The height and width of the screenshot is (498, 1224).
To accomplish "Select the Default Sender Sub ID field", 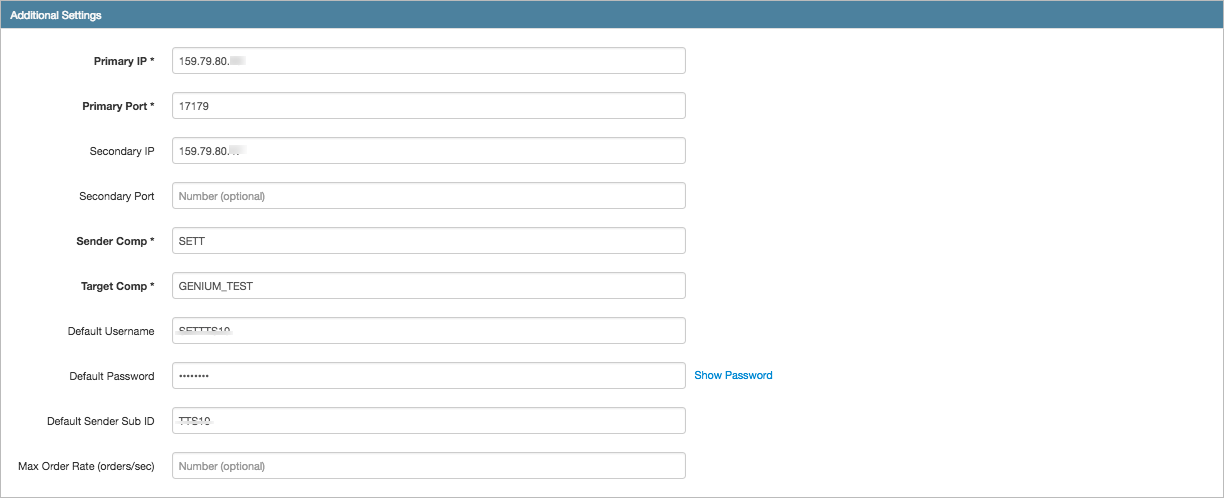I will click(x=429, y=420).
